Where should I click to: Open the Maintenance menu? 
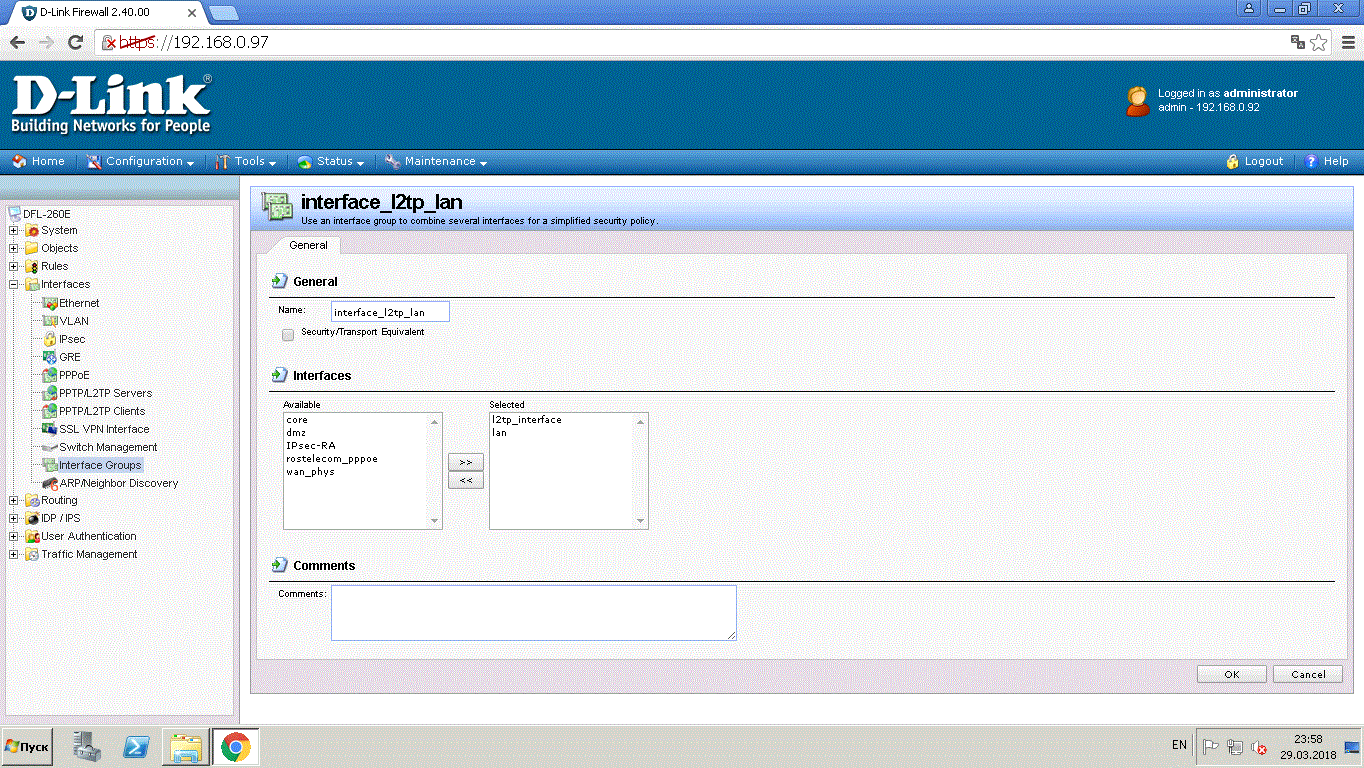click(x=439, y=161)
